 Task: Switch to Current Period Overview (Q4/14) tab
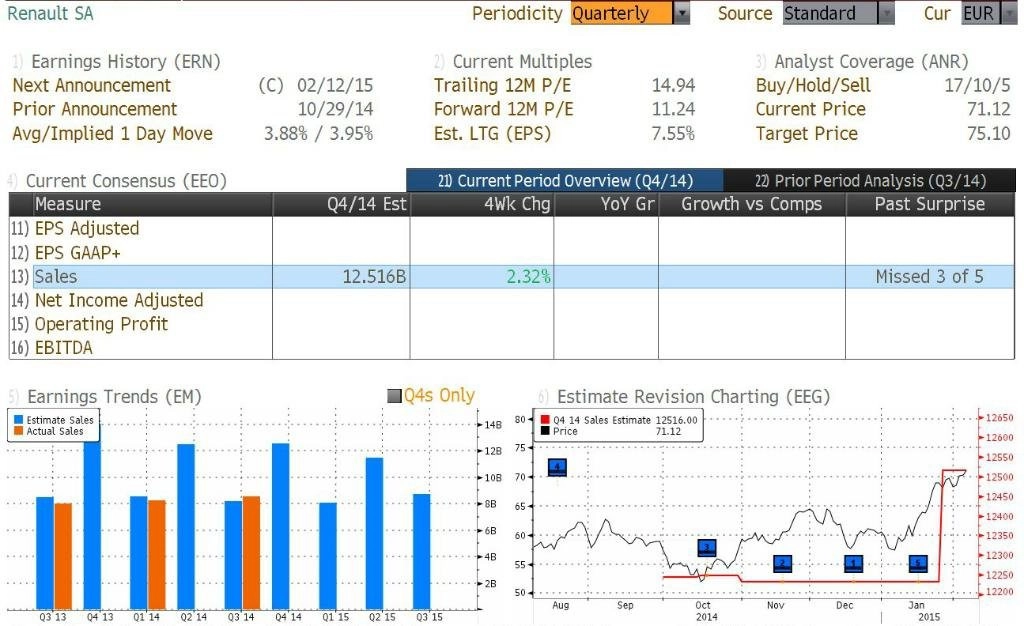point(565,181)
